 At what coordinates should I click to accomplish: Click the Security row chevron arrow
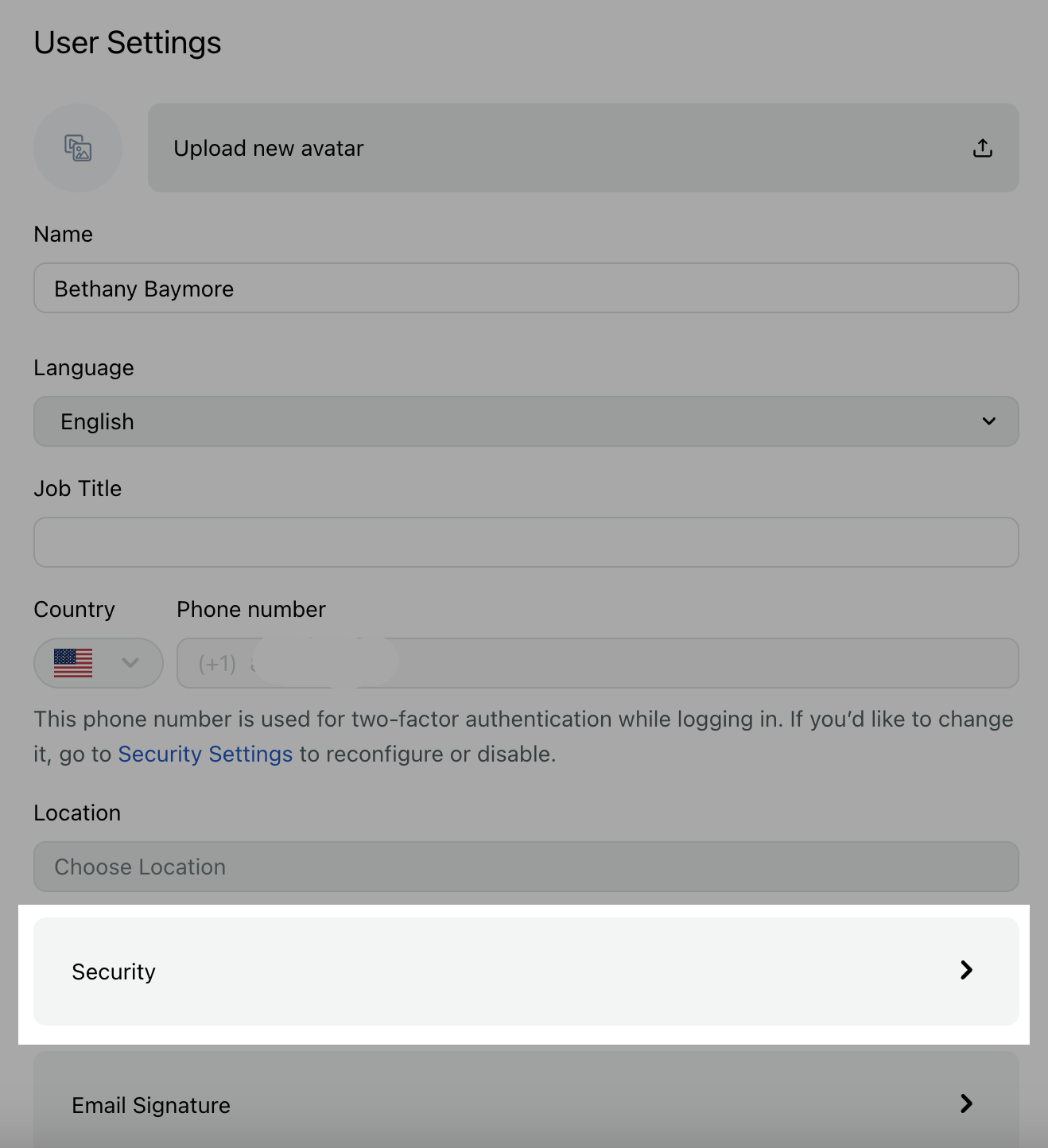(x=966, y=970)
